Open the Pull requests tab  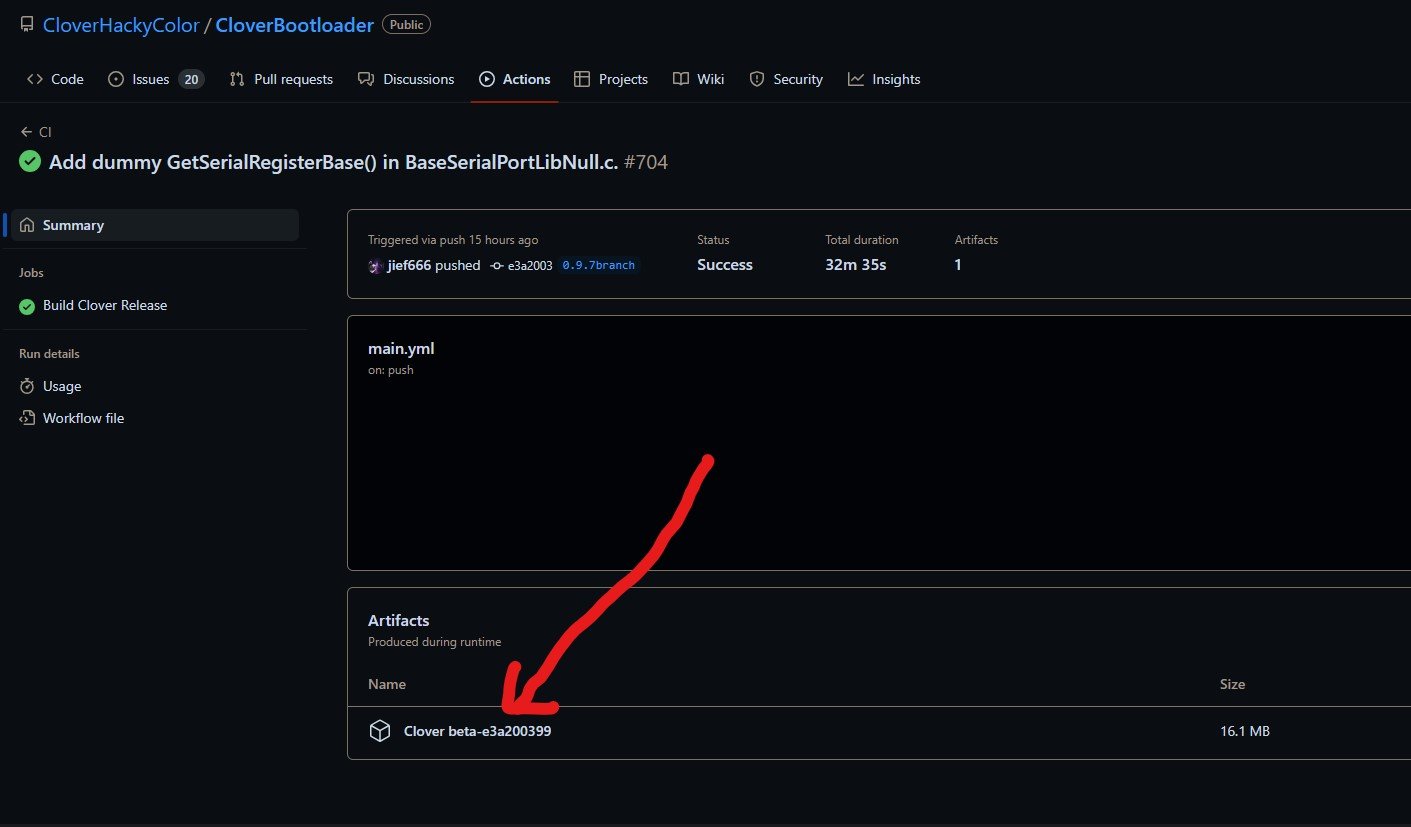pyautogui.click(x=281, y=79)
